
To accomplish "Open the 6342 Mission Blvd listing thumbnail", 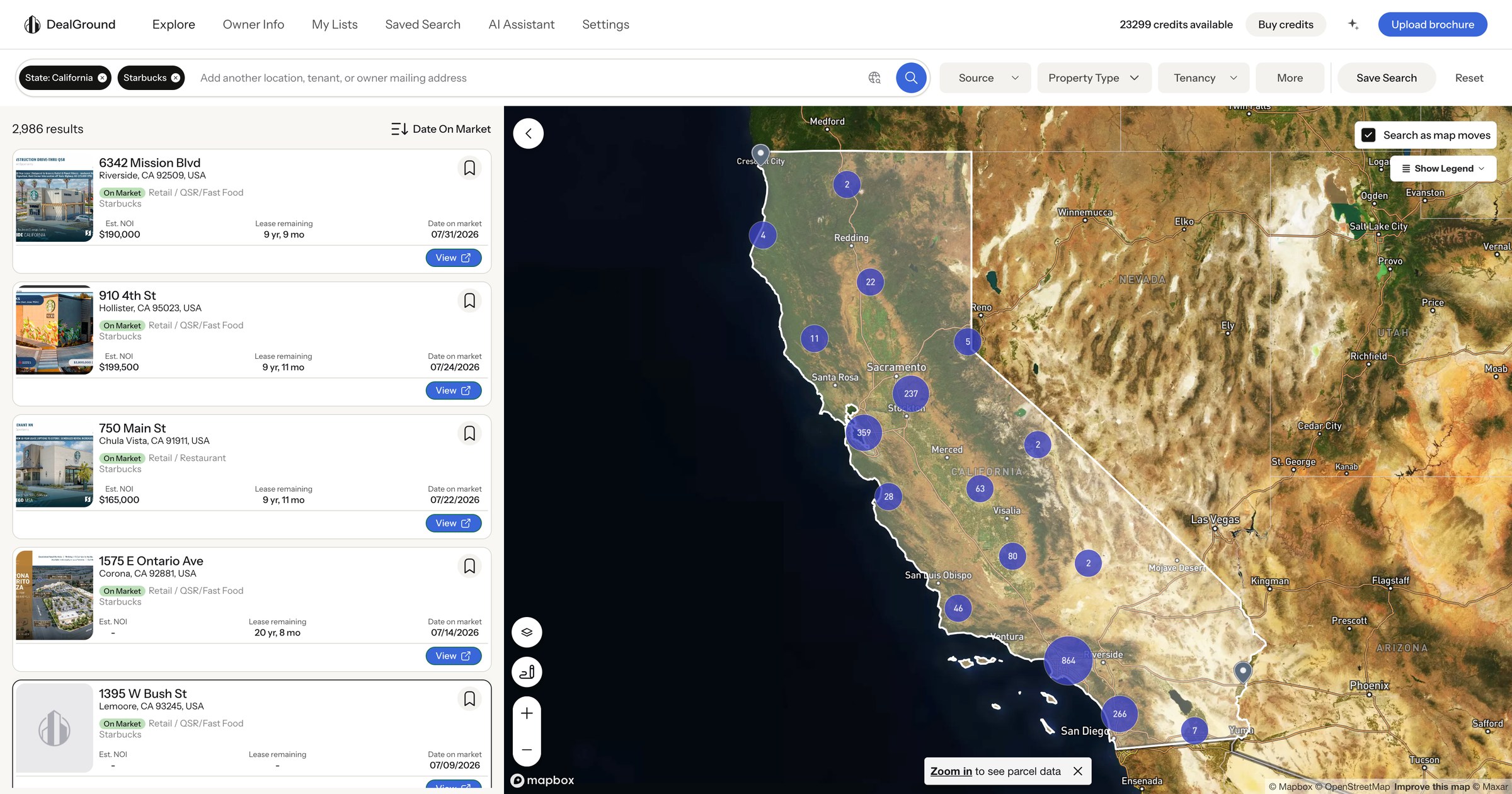I will [x=54, y=198].
